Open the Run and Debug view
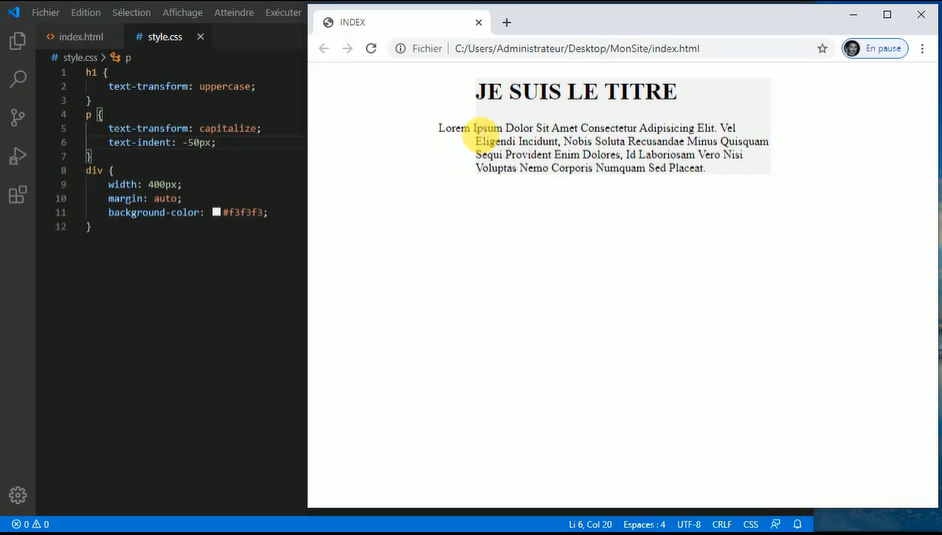This screenshot has width=942, height=535. 17,156
